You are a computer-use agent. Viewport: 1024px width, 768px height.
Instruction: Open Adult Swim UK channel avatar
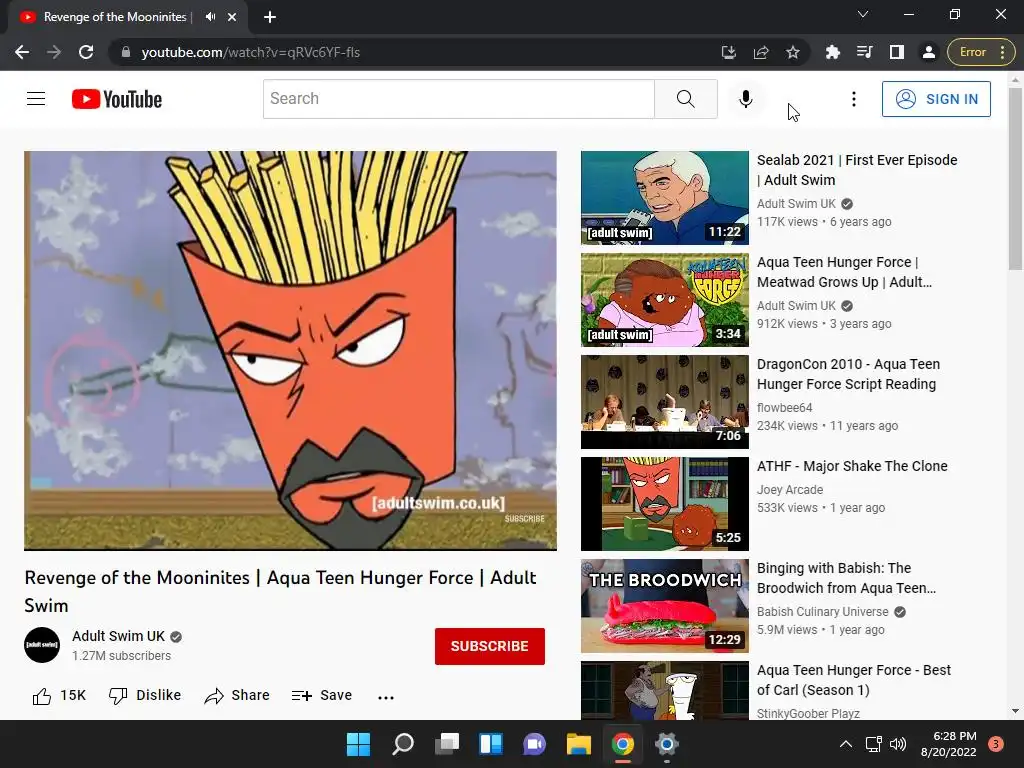coord(42,645)
